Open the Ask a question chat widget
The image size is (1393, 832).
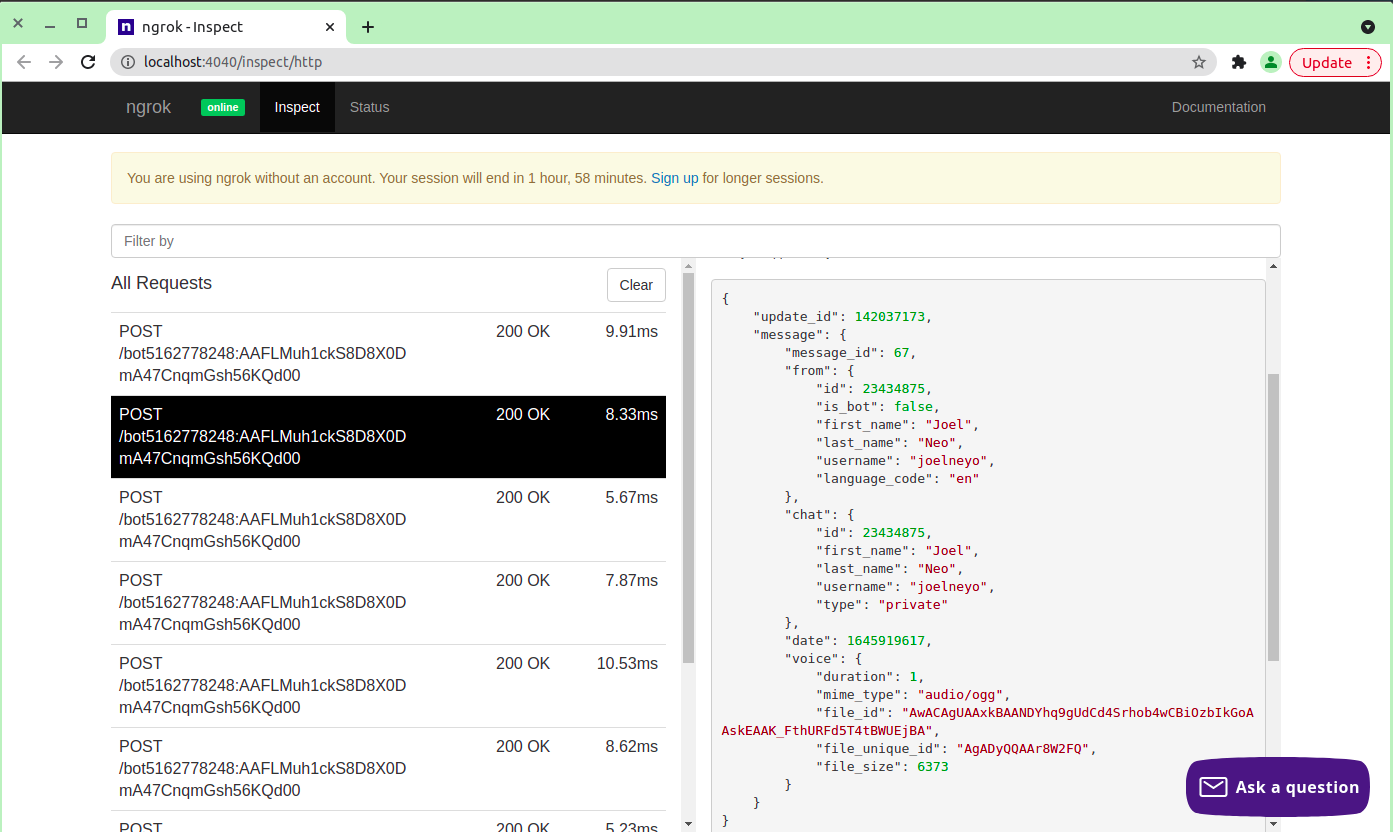point(1277,787)
